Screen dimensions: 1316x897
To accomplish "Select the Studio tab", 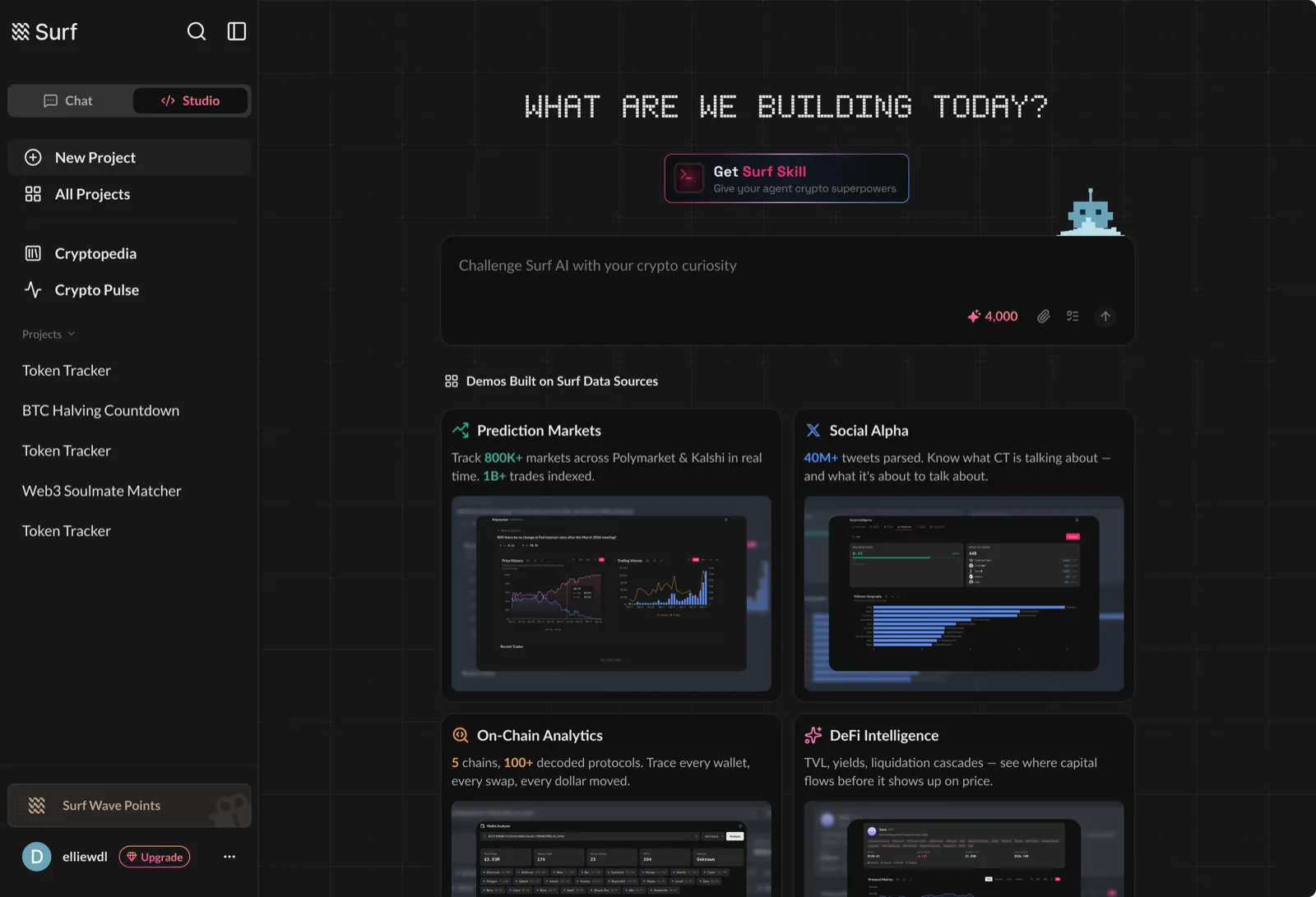I will tap(190, 100).
